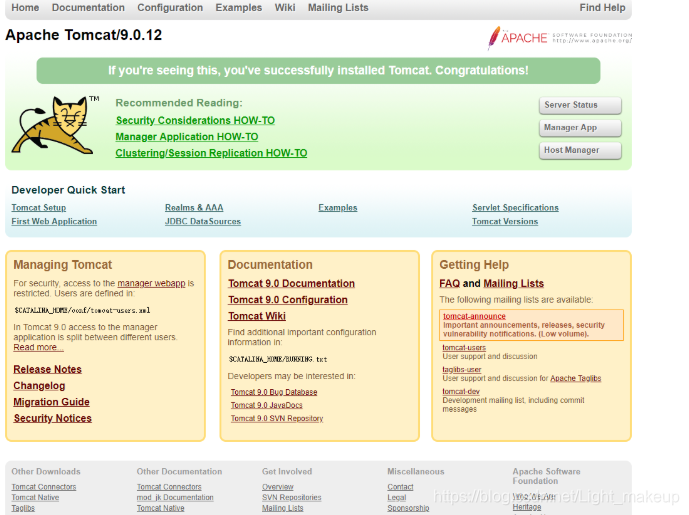Open Manager Application HOW-TO link
Image resolution: width=689 pixels, height=515 pixels.
(187, 137)
